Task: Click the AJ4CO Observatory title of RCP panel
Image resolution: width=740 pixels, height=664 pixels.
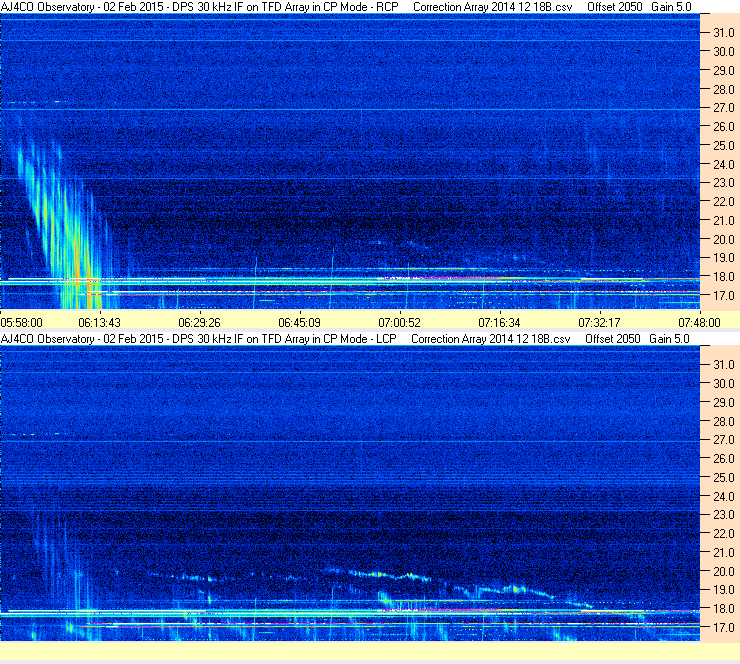Action: pos(50,7)
